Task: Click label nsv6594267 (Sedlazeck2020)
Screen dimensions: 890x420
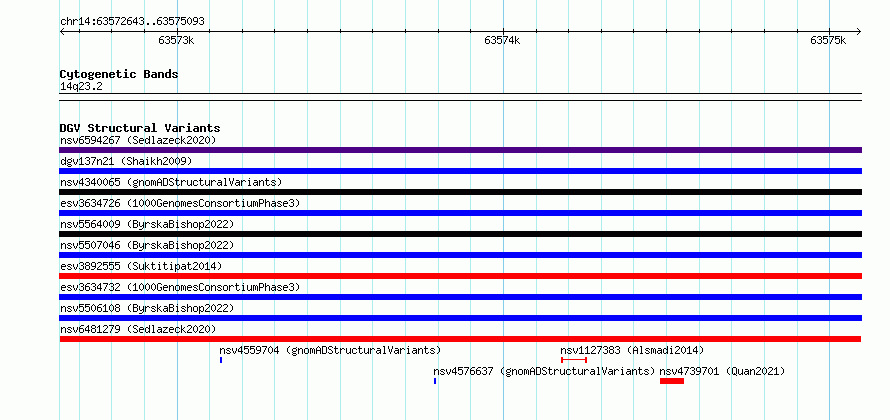Action: click(x=138, y=140)
